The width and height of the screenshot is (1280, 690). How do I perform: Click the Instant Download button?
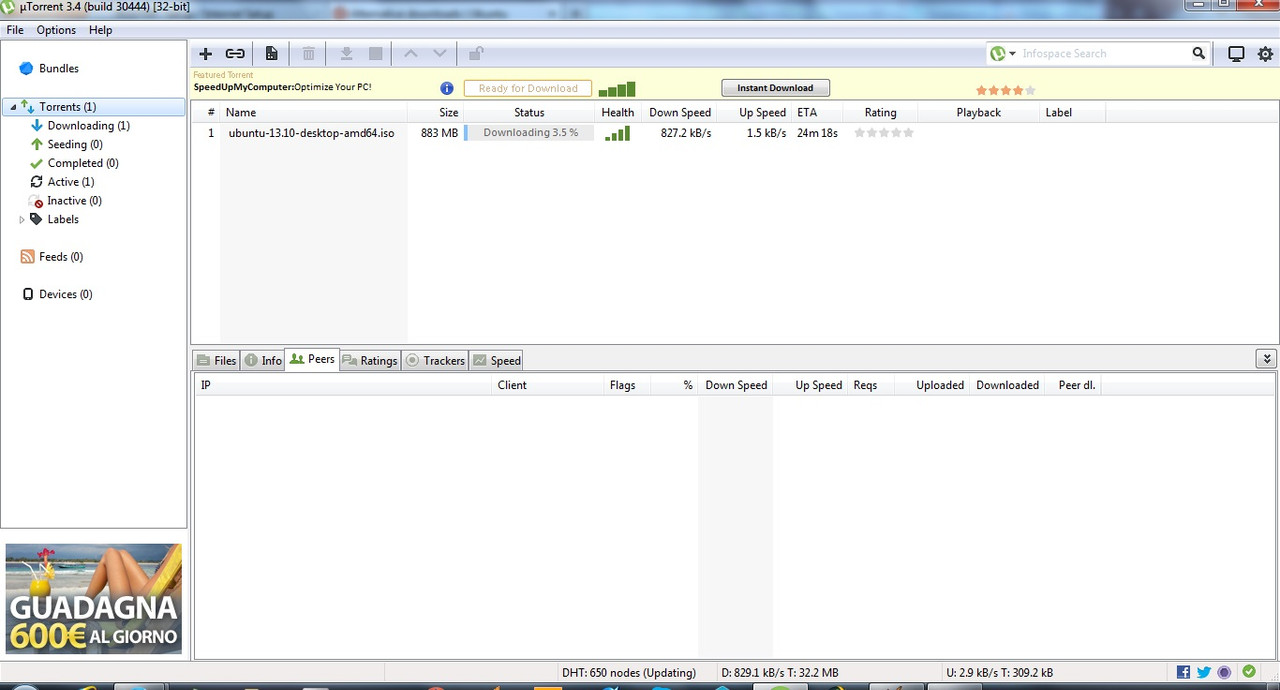pos(775,88)
